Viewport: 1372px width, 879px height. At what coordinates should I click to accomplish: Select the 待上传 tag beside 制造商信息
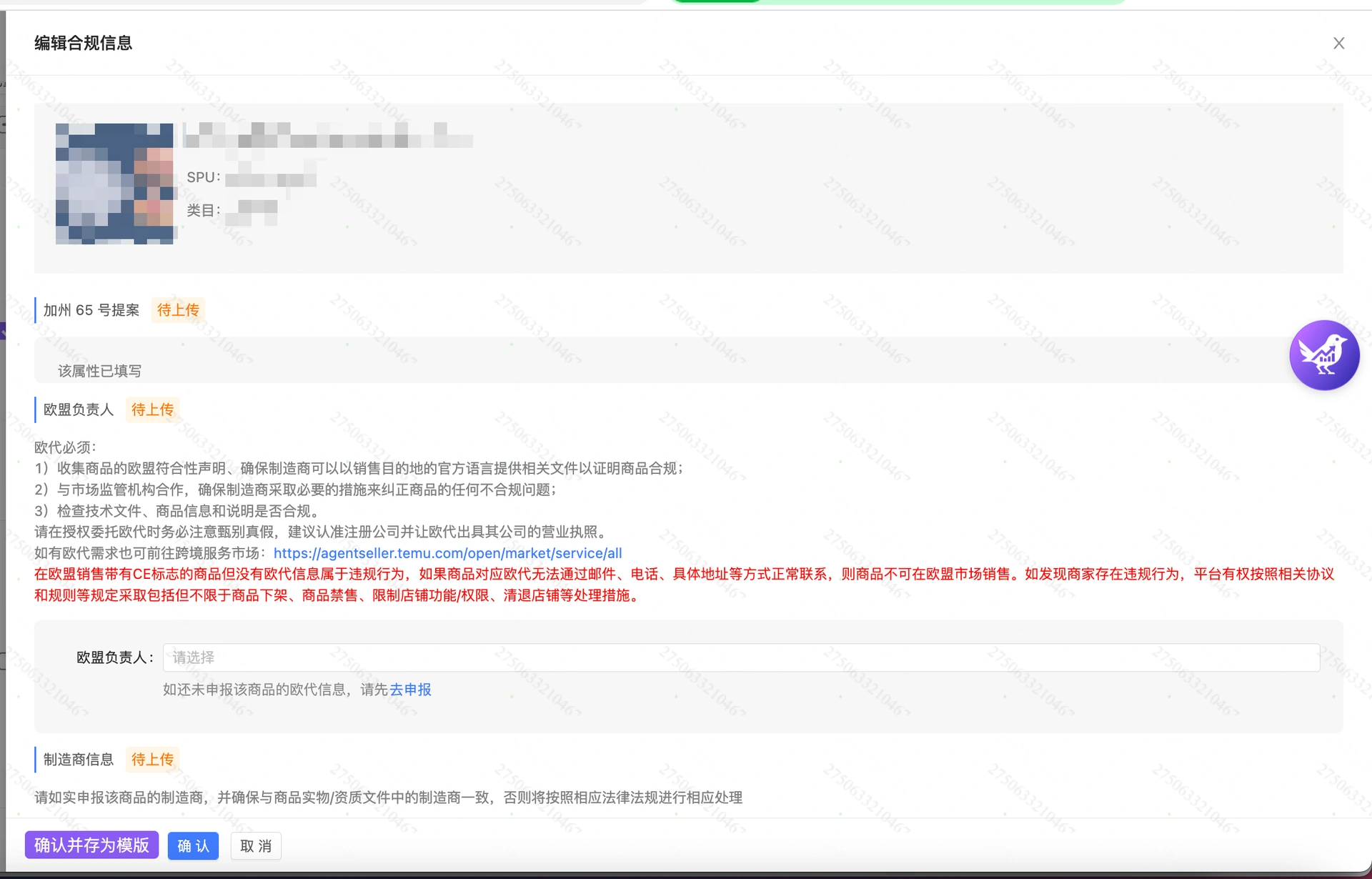pos(152,760)
